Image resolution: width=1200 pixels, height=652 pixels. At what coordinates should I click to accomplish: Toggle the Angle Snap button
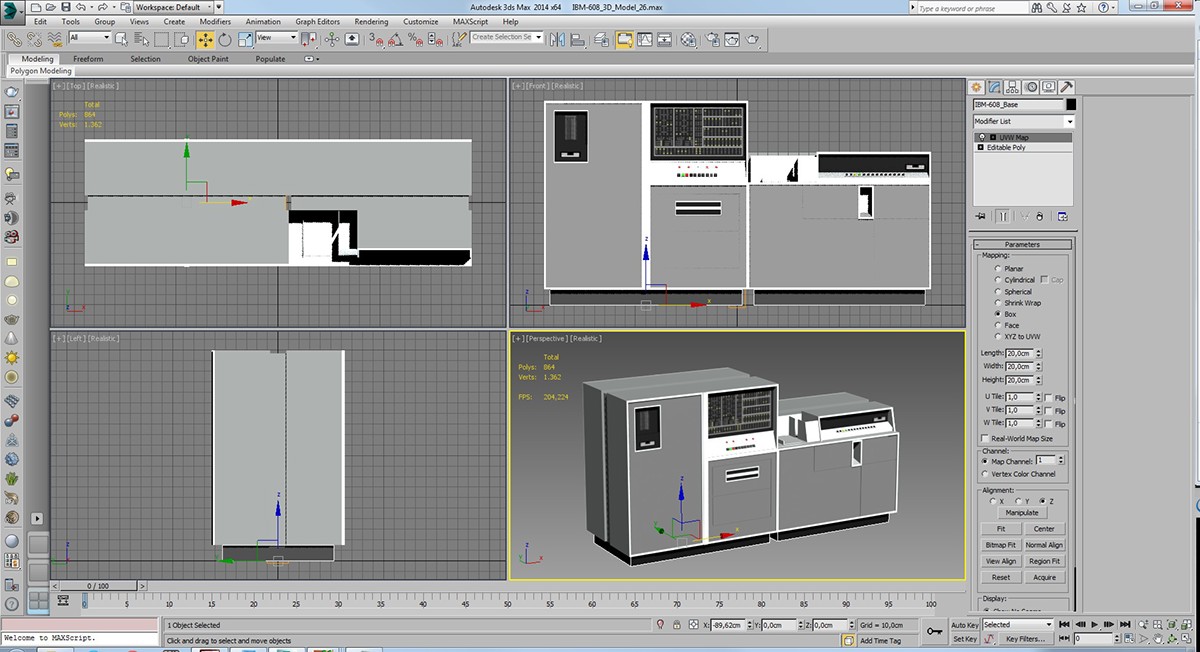click(x=394, y=39)
